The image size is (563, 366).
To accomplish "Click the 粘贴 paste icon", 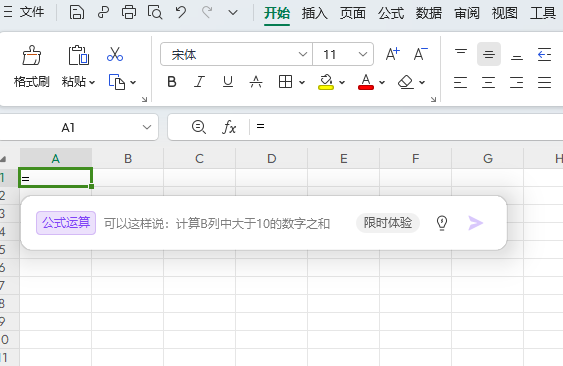I will (79, 55).
